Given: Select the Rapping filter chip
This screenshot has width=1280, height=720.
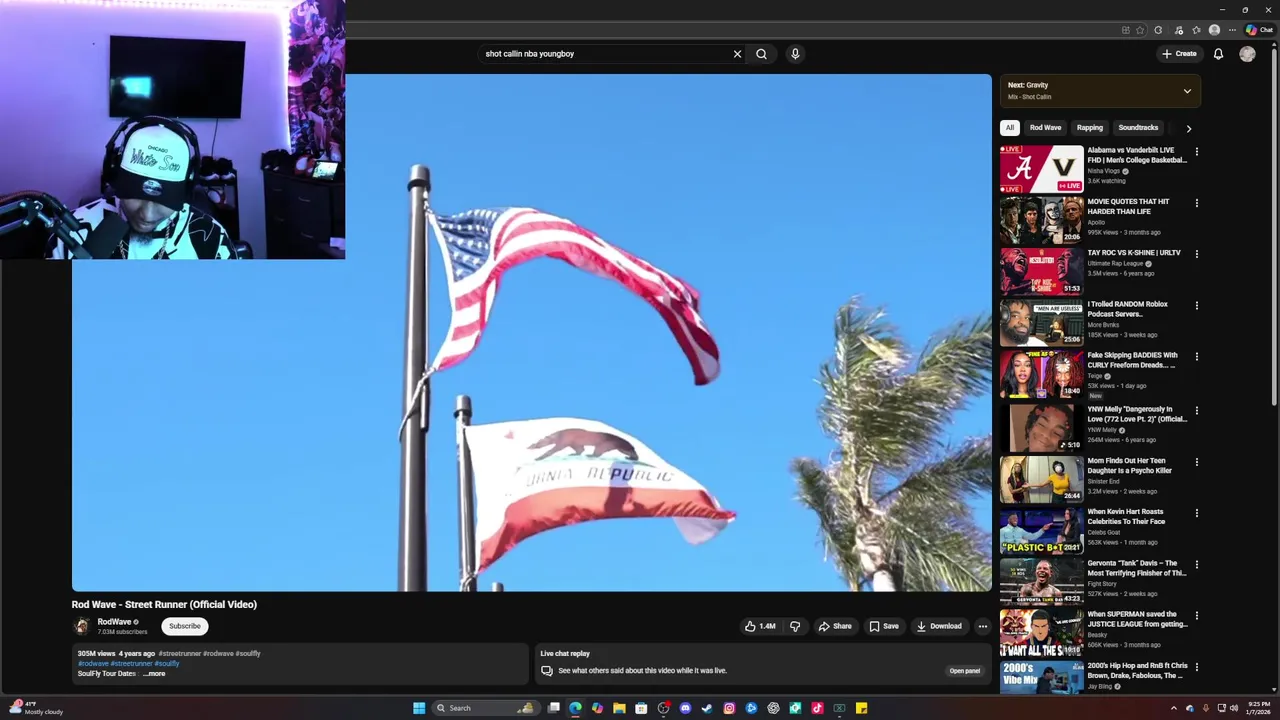Looking at the screenshot, I should tap(1090, 128).
